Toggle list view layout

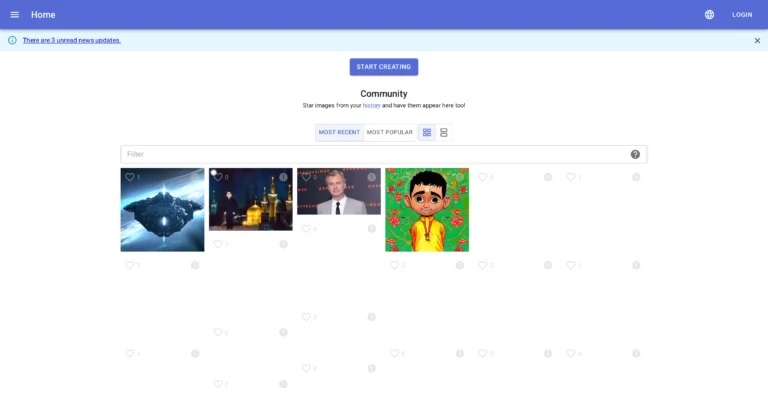tap(444, 132)
